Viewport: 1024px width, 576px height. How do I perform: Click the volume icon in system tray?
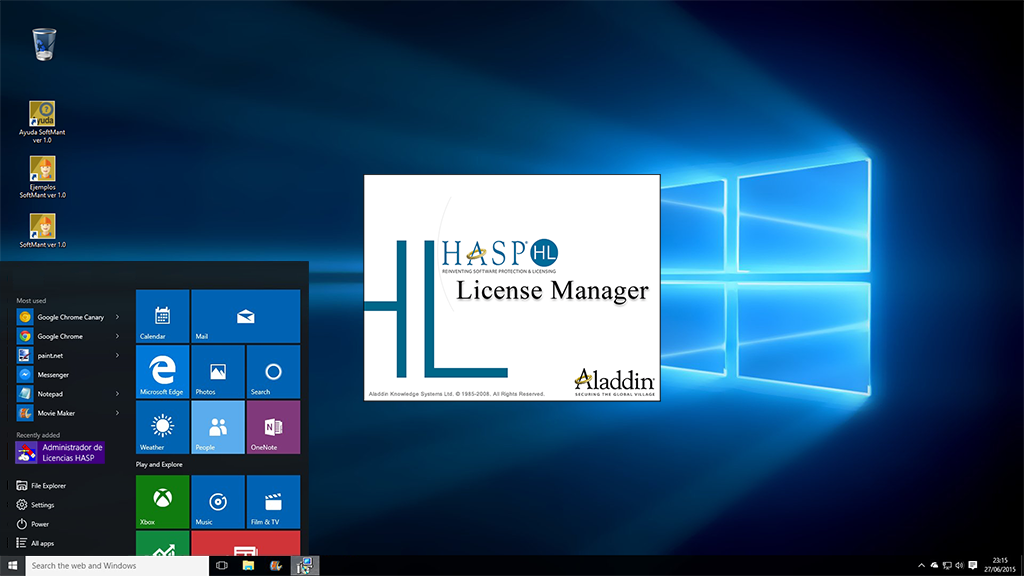point(959,566)
